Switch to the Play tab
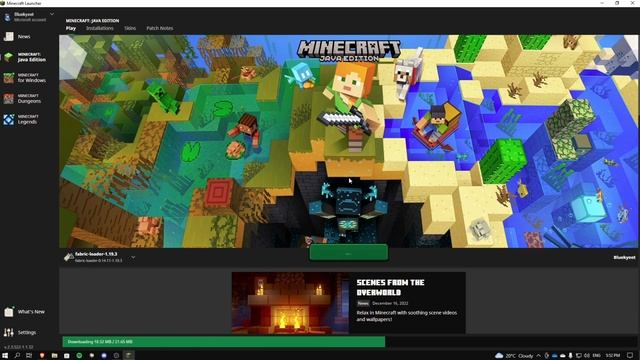The image size is (640, 360). tap(71, 28)
